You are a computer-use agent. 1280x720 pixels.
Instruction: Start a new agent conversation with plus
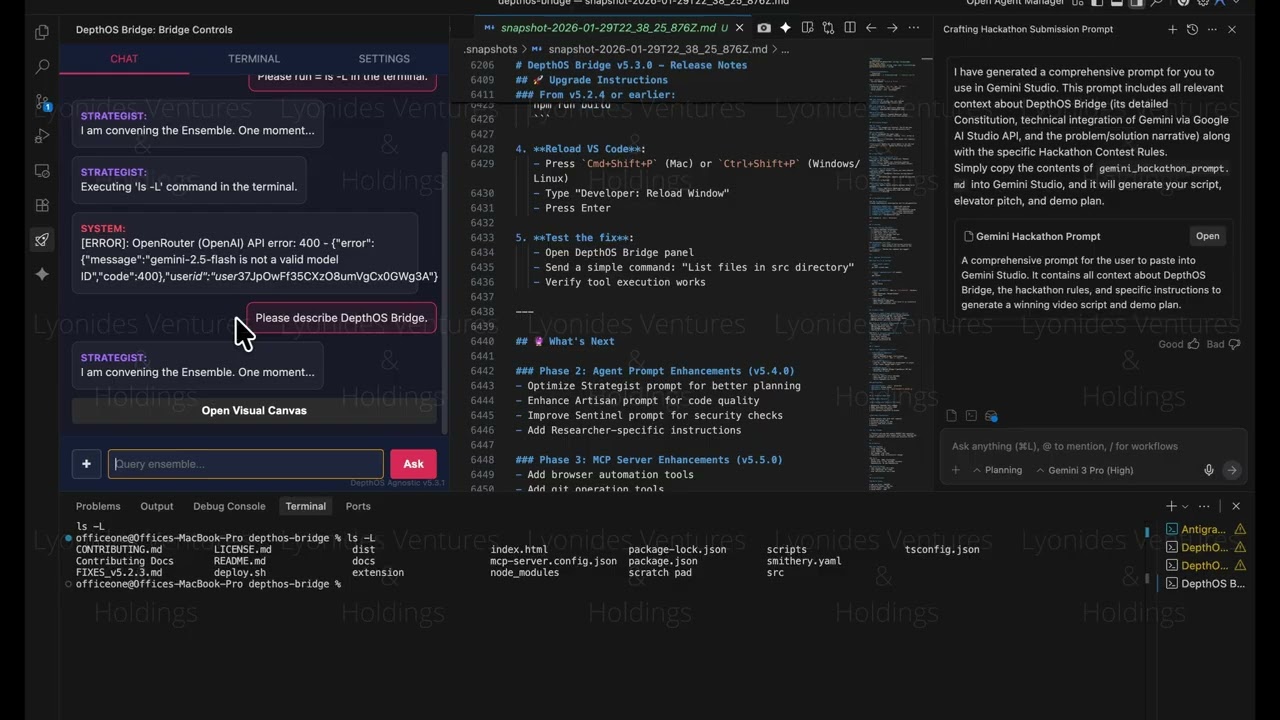(1172, 30)
